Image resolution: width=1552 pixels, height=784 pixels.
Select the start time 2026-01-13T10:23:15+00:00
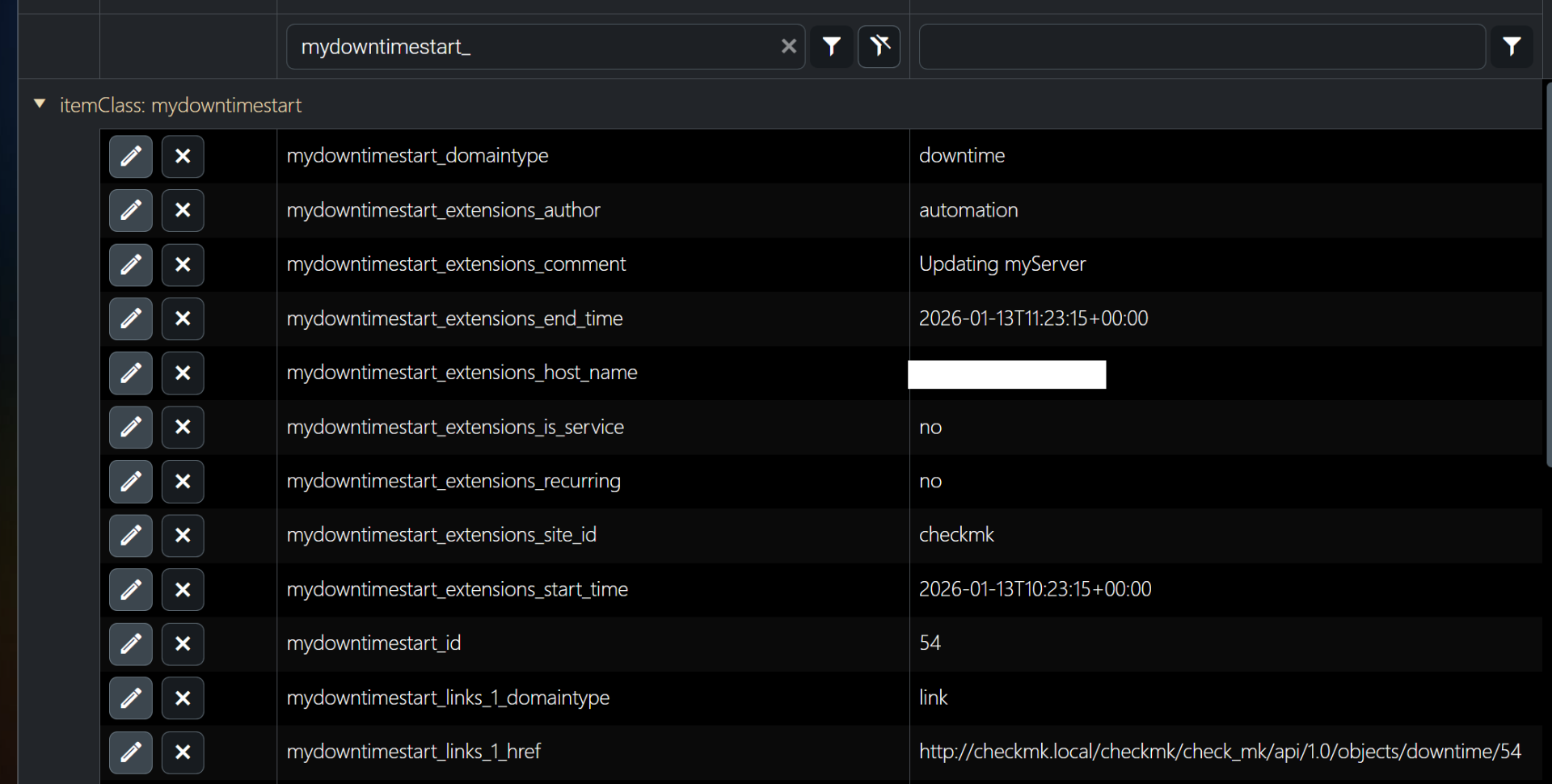tap(1035, 589)
